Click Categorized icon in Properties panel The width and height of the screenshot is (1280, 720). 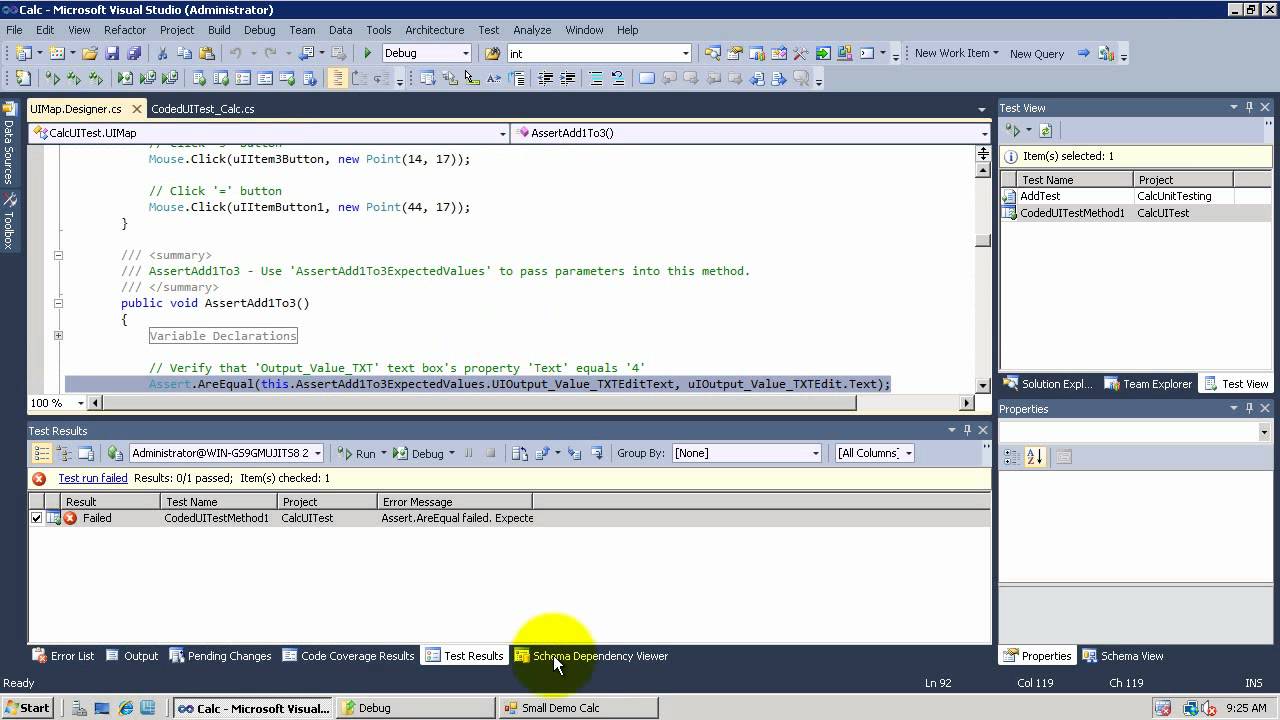coord(1012,456)
